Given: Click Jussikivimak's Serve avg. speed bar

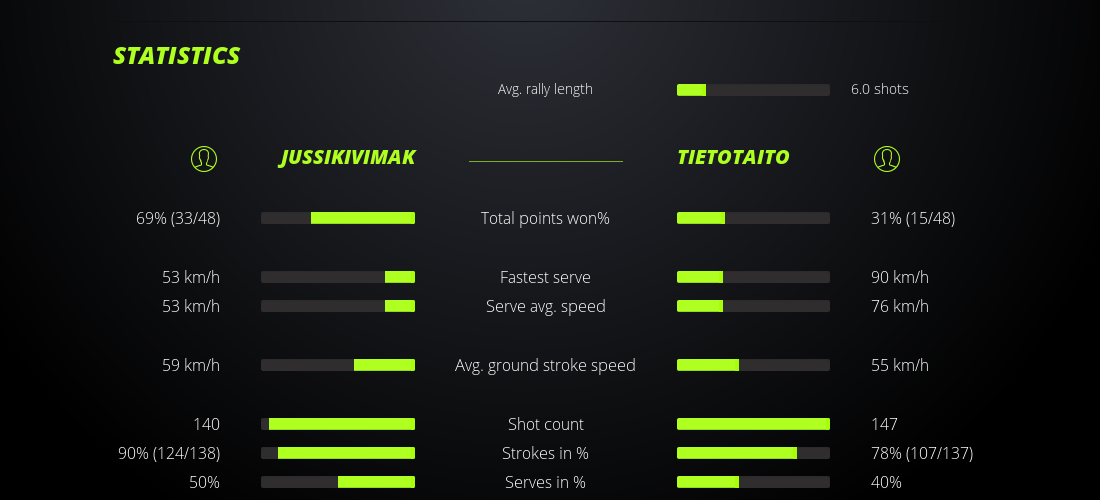Looking at the screenshot, I should 338,306.
